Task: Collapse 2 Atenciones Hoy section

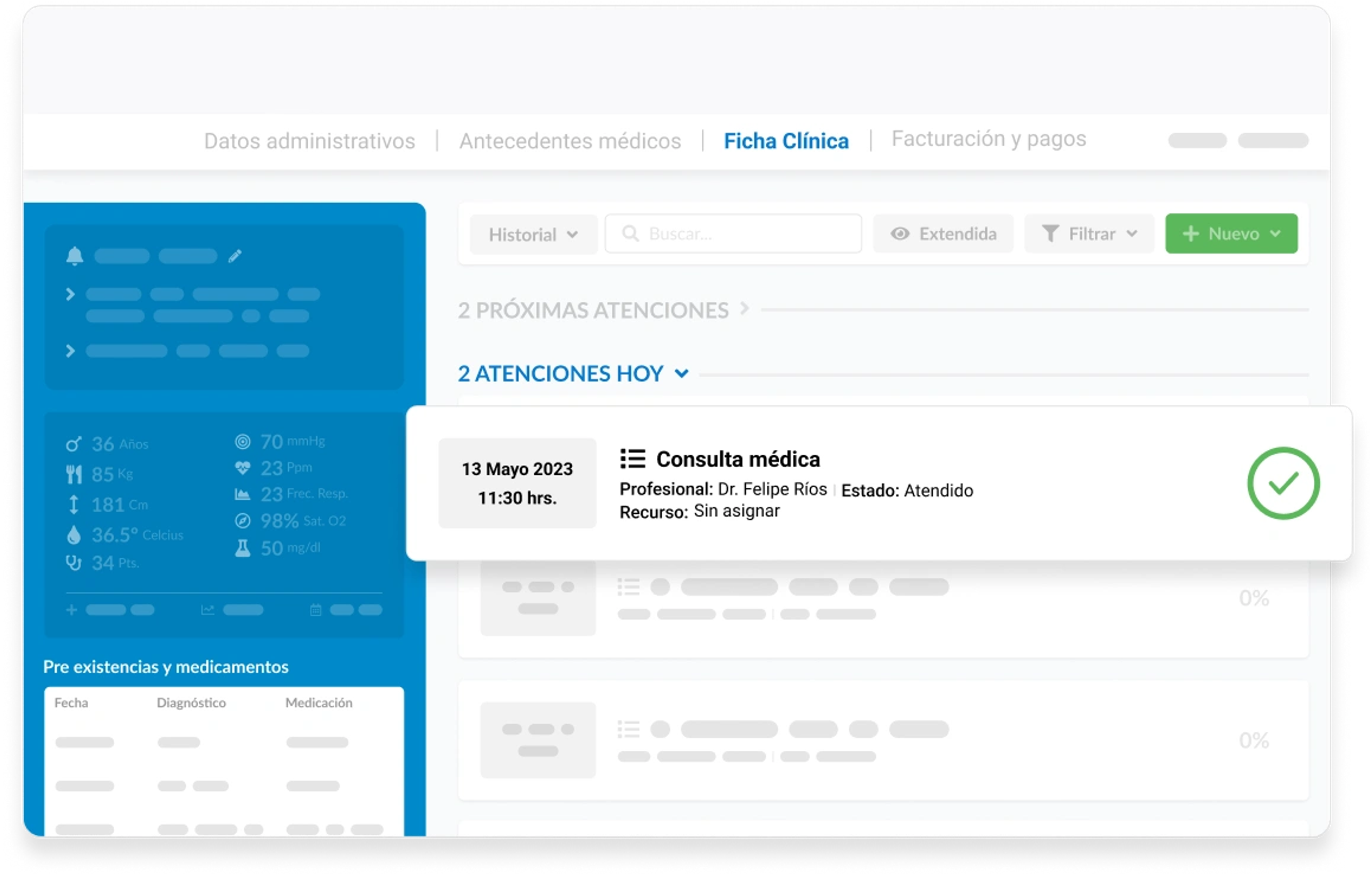Action: (573, 374)
